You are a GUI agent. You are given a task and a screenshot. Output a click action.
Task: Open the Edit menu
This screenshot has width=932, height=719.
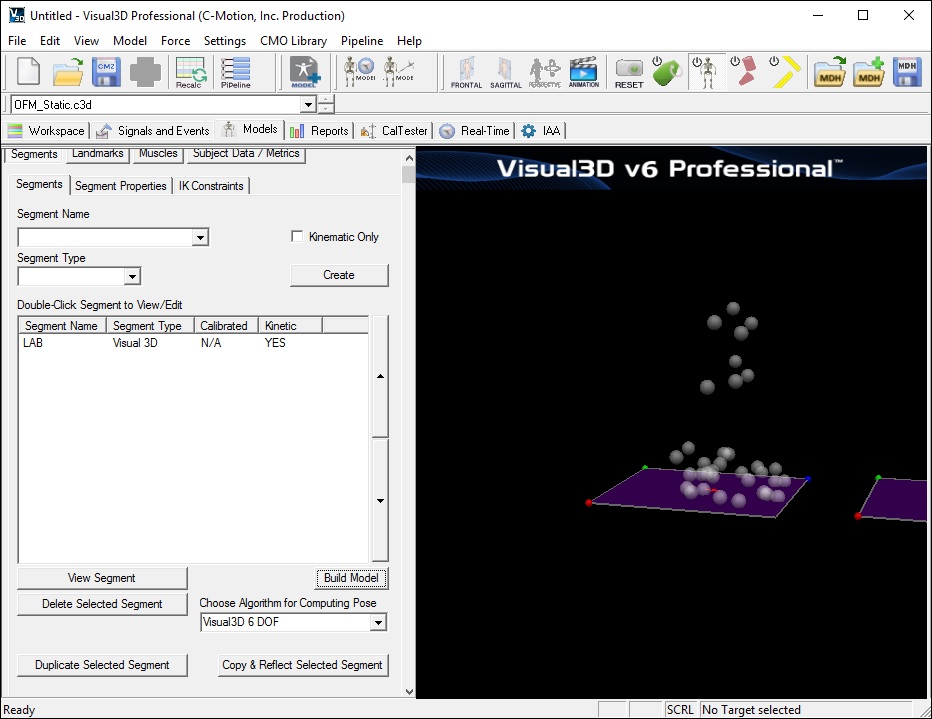[50, 41]
